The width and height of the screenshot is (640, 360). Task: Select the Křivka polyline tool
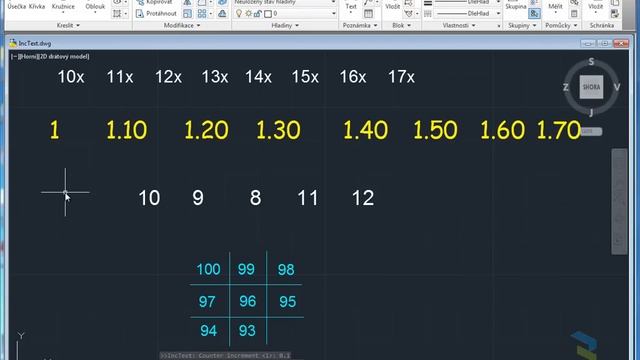37,7
